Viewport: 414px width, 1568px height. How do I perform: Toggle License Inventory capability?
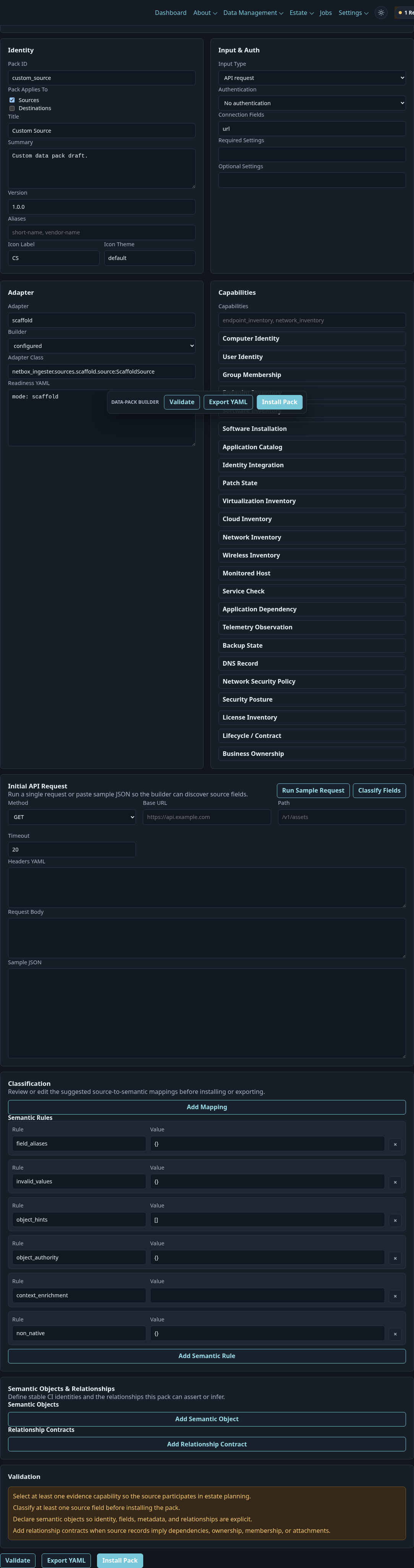point(312,718)
